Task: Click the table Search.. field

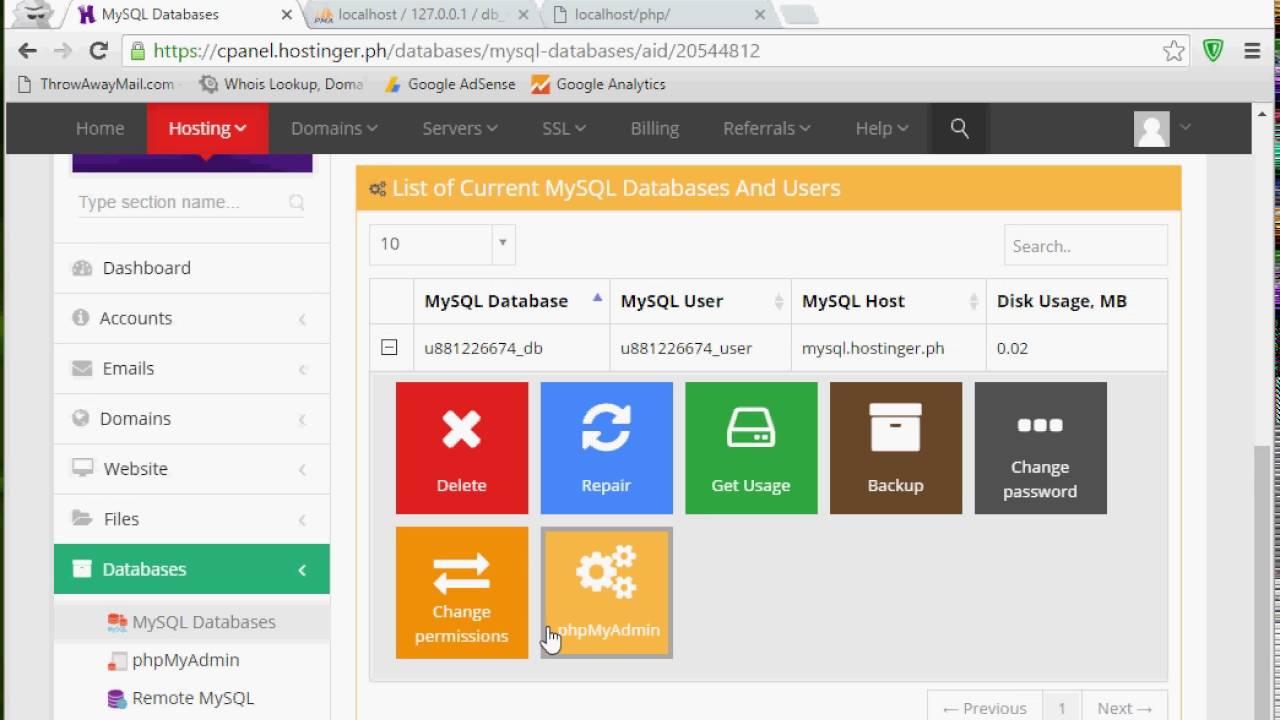Action: 1086,245
